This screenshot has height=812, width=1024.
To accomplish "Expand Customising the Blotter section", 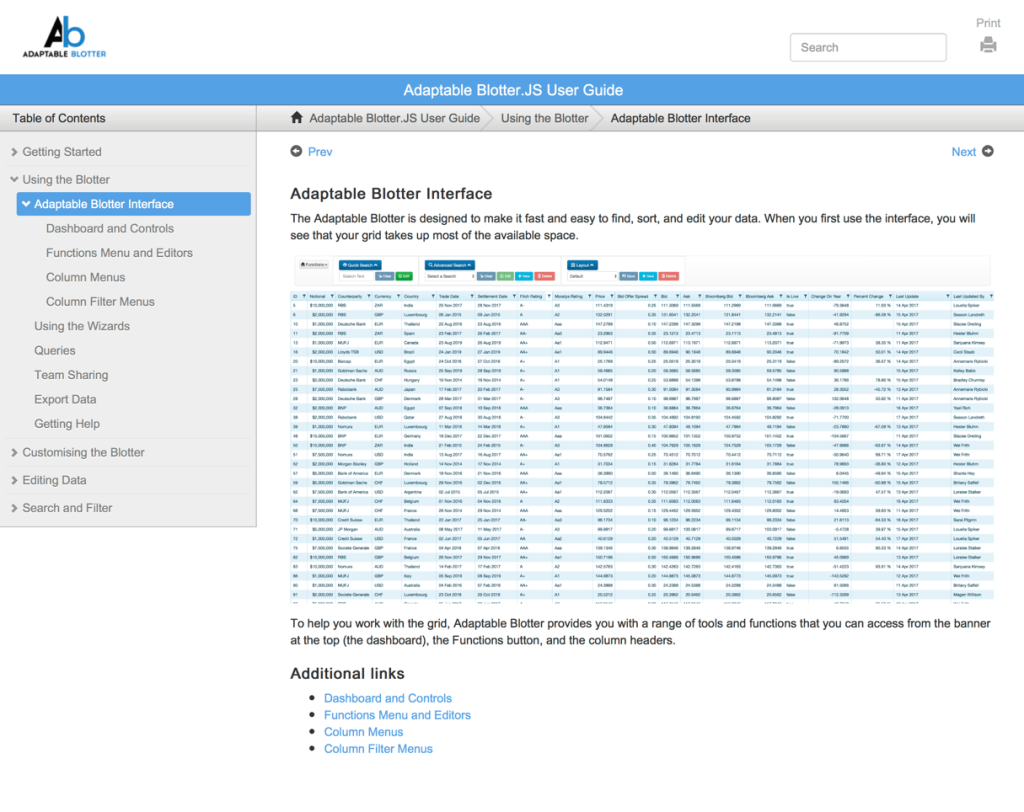I will (14, 453).
